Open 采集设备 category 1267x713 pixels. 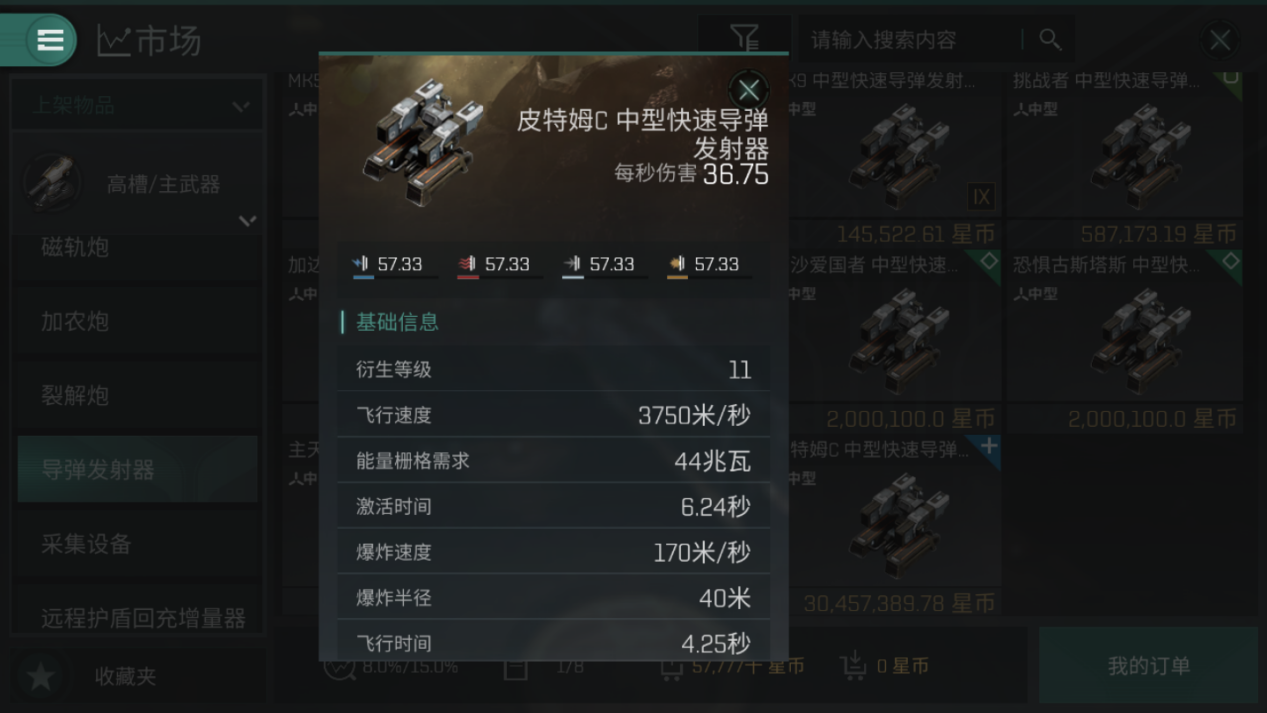(x=138, y=544)
